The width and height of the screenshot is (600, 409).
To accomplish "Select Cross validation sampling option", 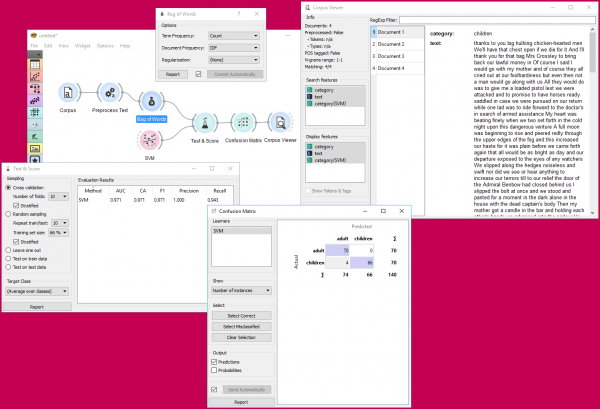I will click(8, 187).
